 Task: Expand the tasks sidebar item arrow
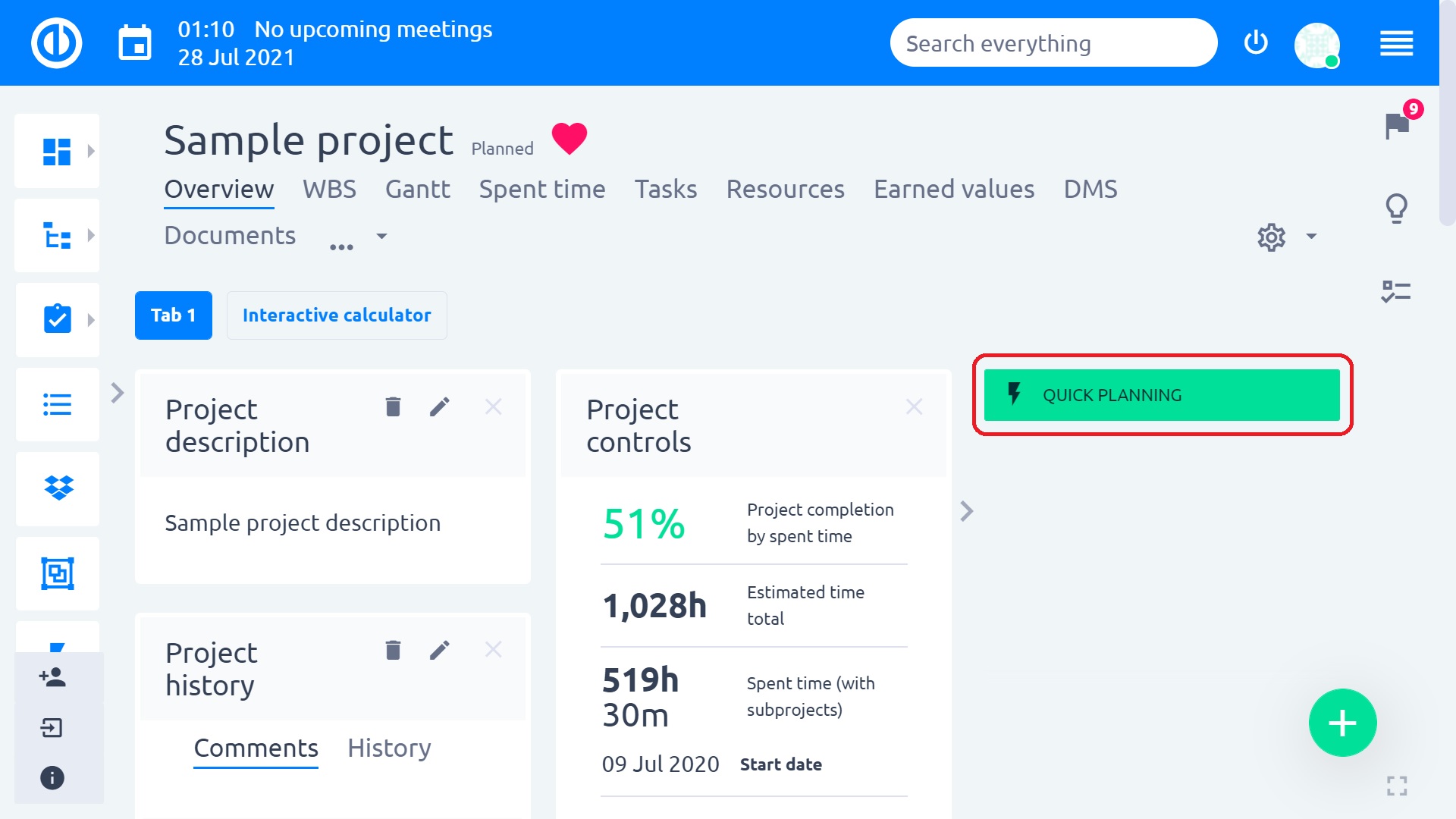click(x=91, y=320)
